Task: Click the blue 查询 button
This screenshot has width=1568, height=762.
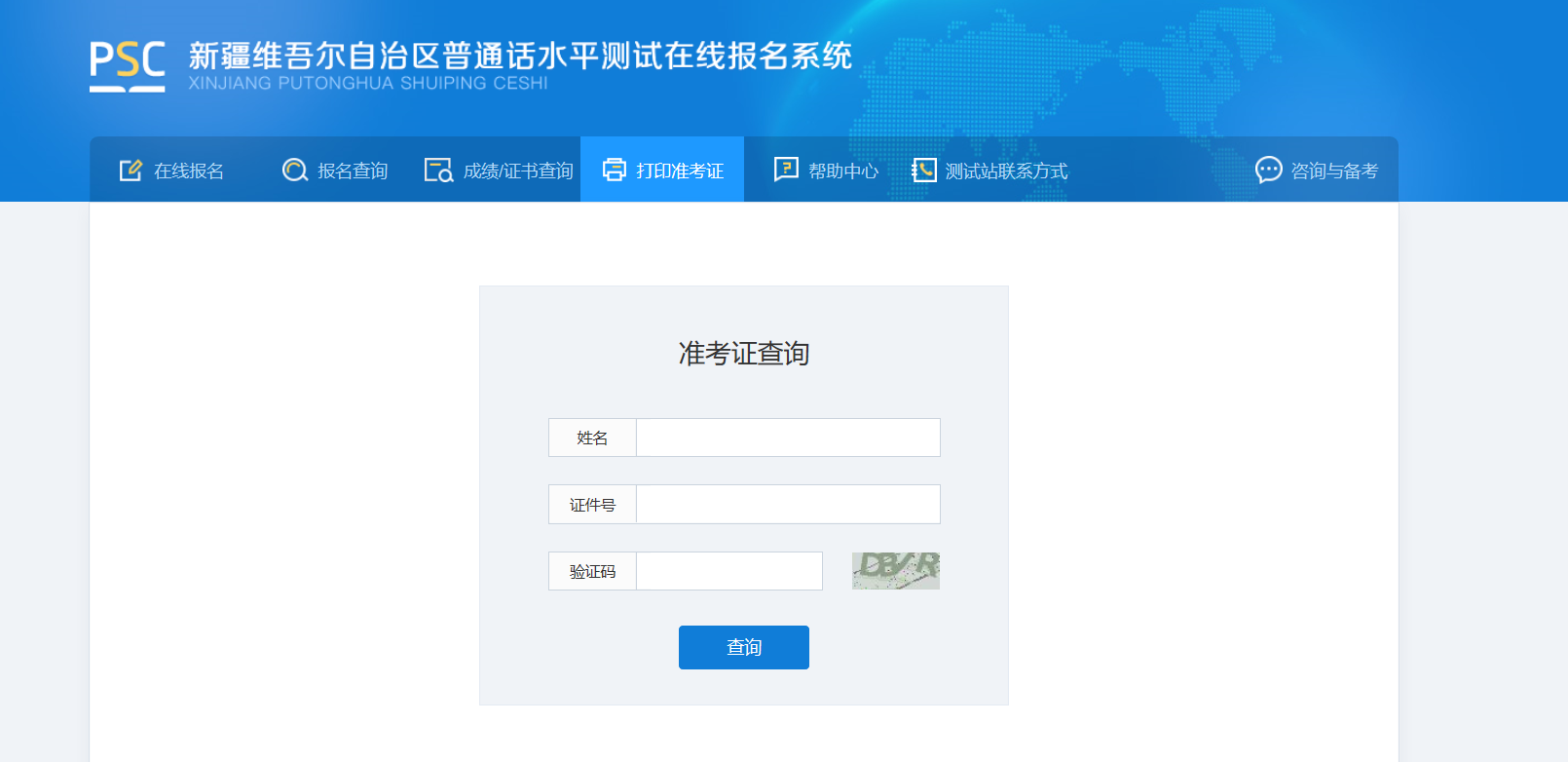Action: (744, 647)
